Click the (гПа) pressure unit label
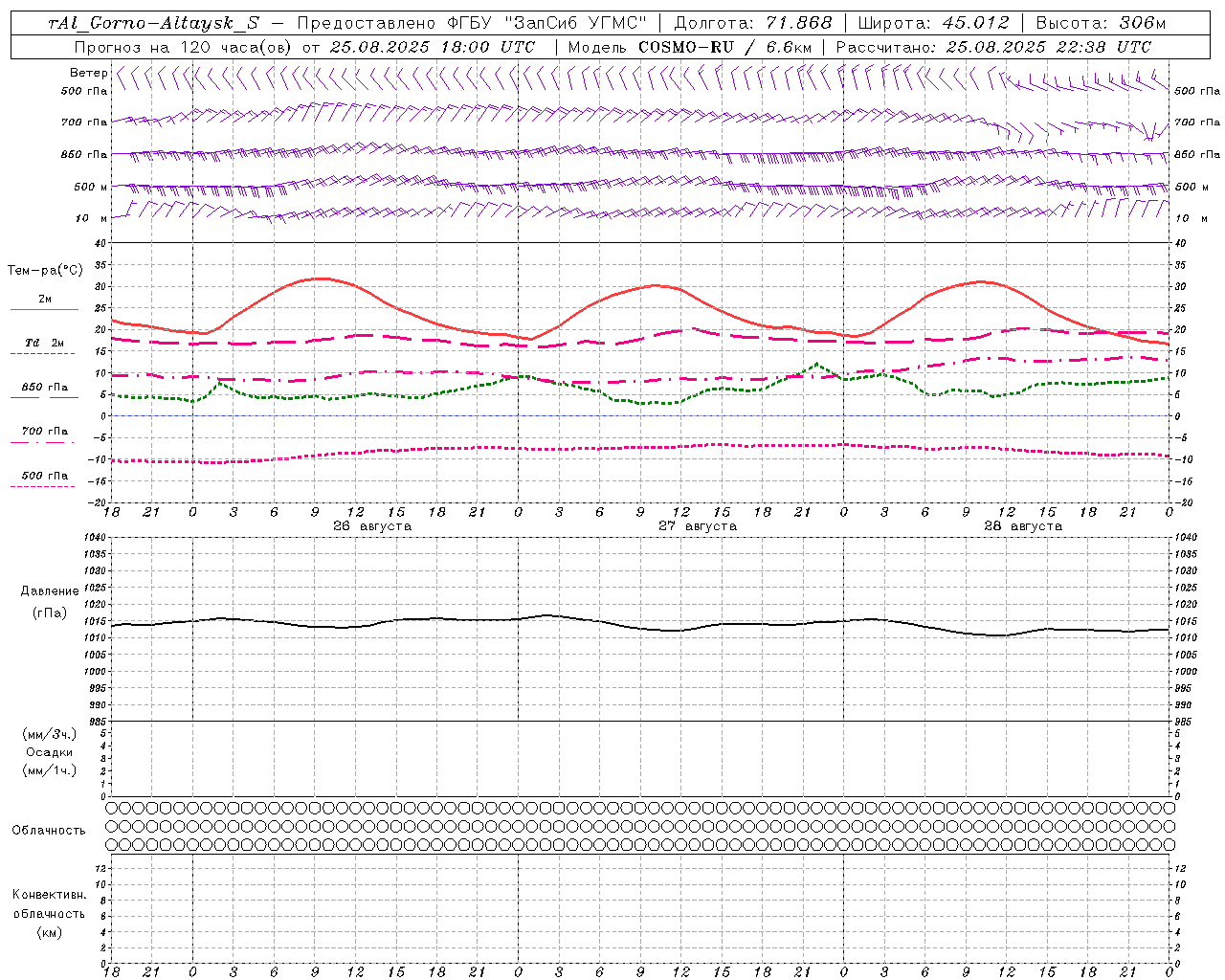This screenshot has width=1225, height=980. tap(50, 612)
